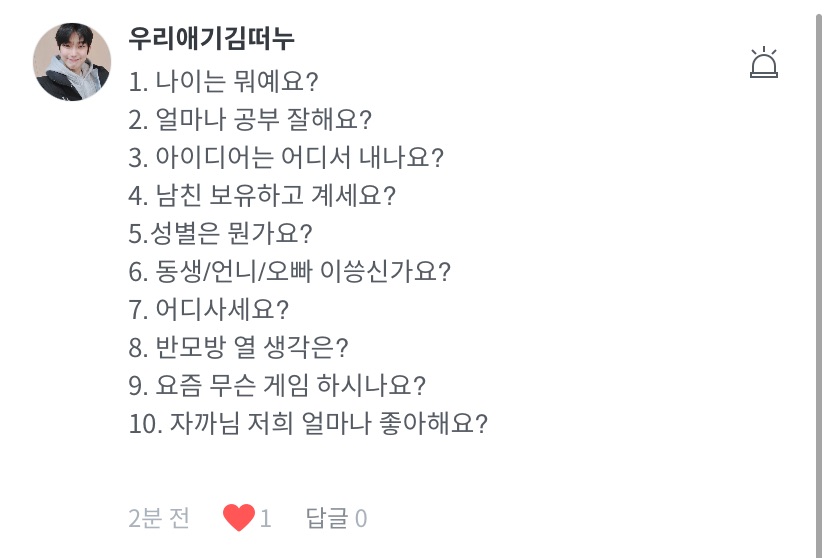Click the question 6. 동생/언니/오빠 이쓩신가요?
828x558 pixels.
(290, 272)
